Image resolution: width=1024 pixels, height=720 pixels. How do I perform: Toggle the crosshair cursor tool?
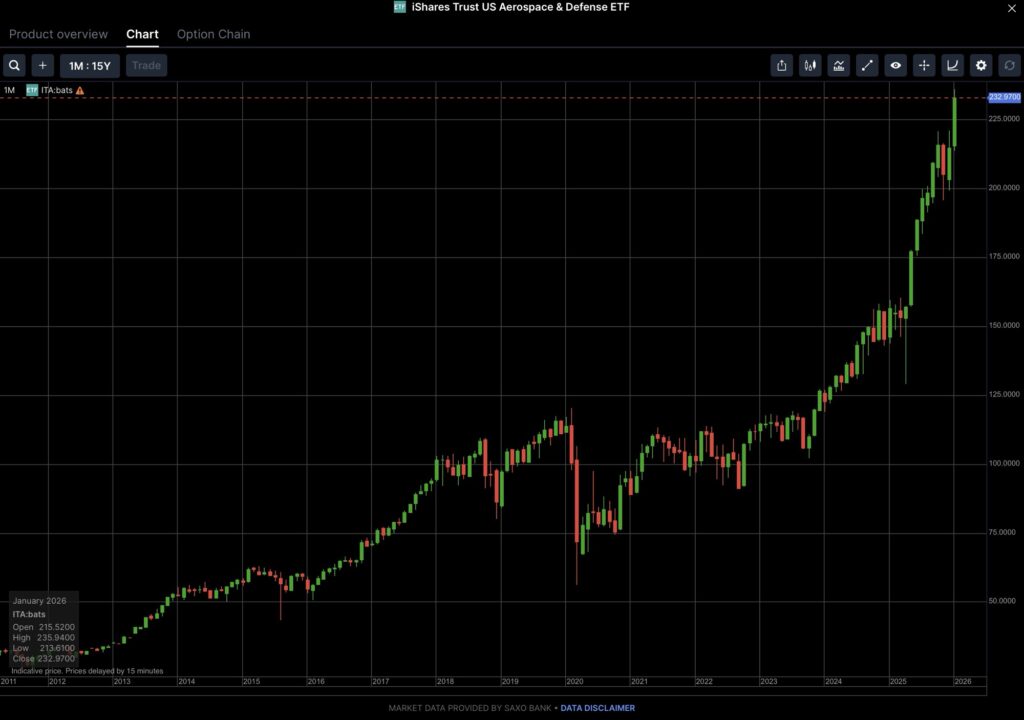coord(924,66)
